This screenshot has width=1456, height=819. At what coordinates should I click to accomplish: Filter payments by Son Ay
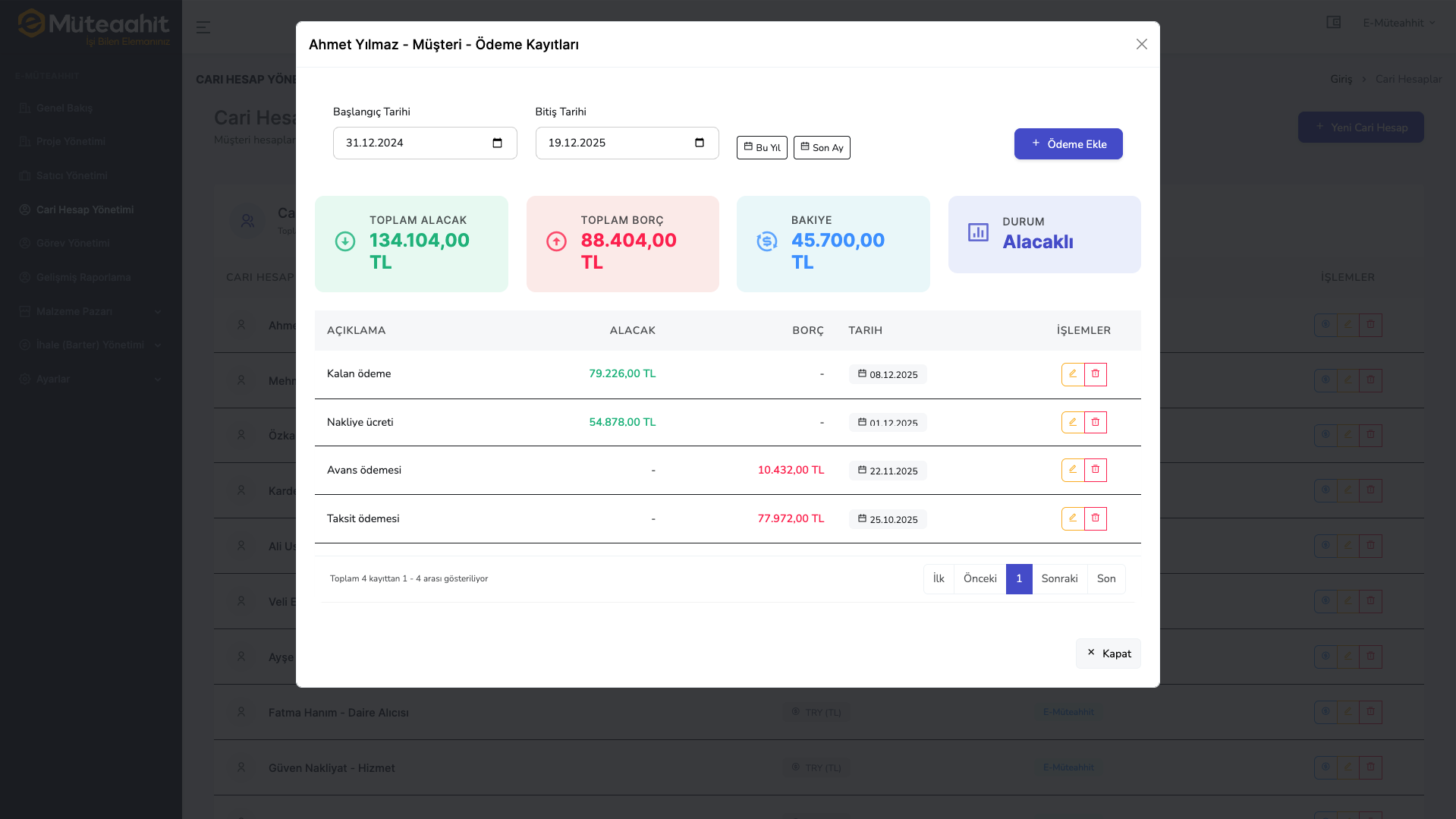822,147
